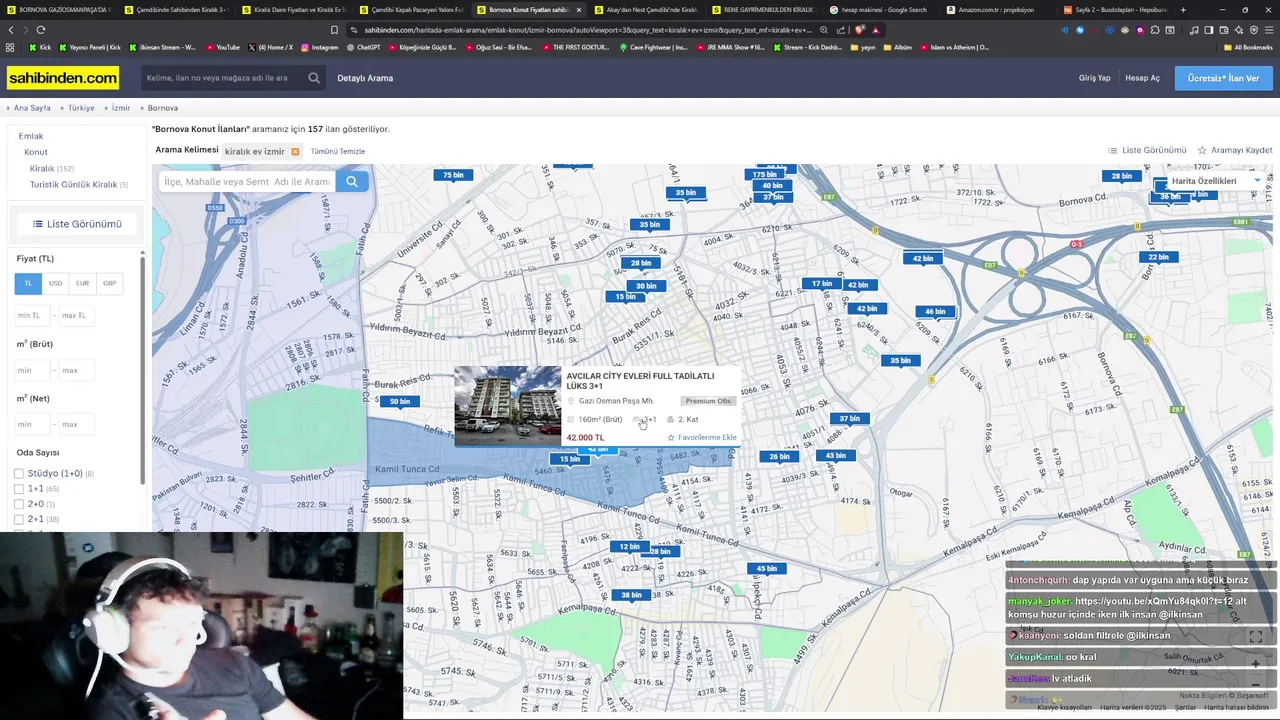Check the 2+1 room count checkbox
The width and height of the screenshot is (1280, 720).
[x=19, y=520]
